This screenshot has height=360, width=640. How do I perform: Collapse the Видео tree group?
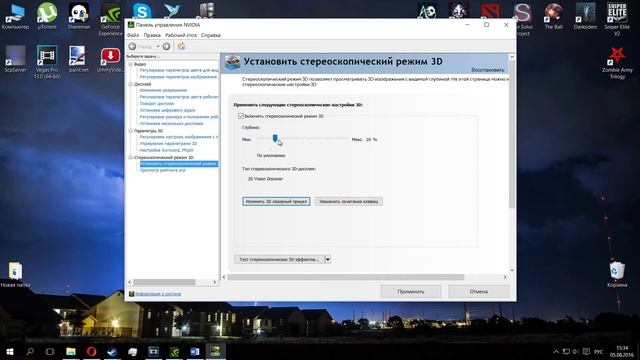click(131, 64)
